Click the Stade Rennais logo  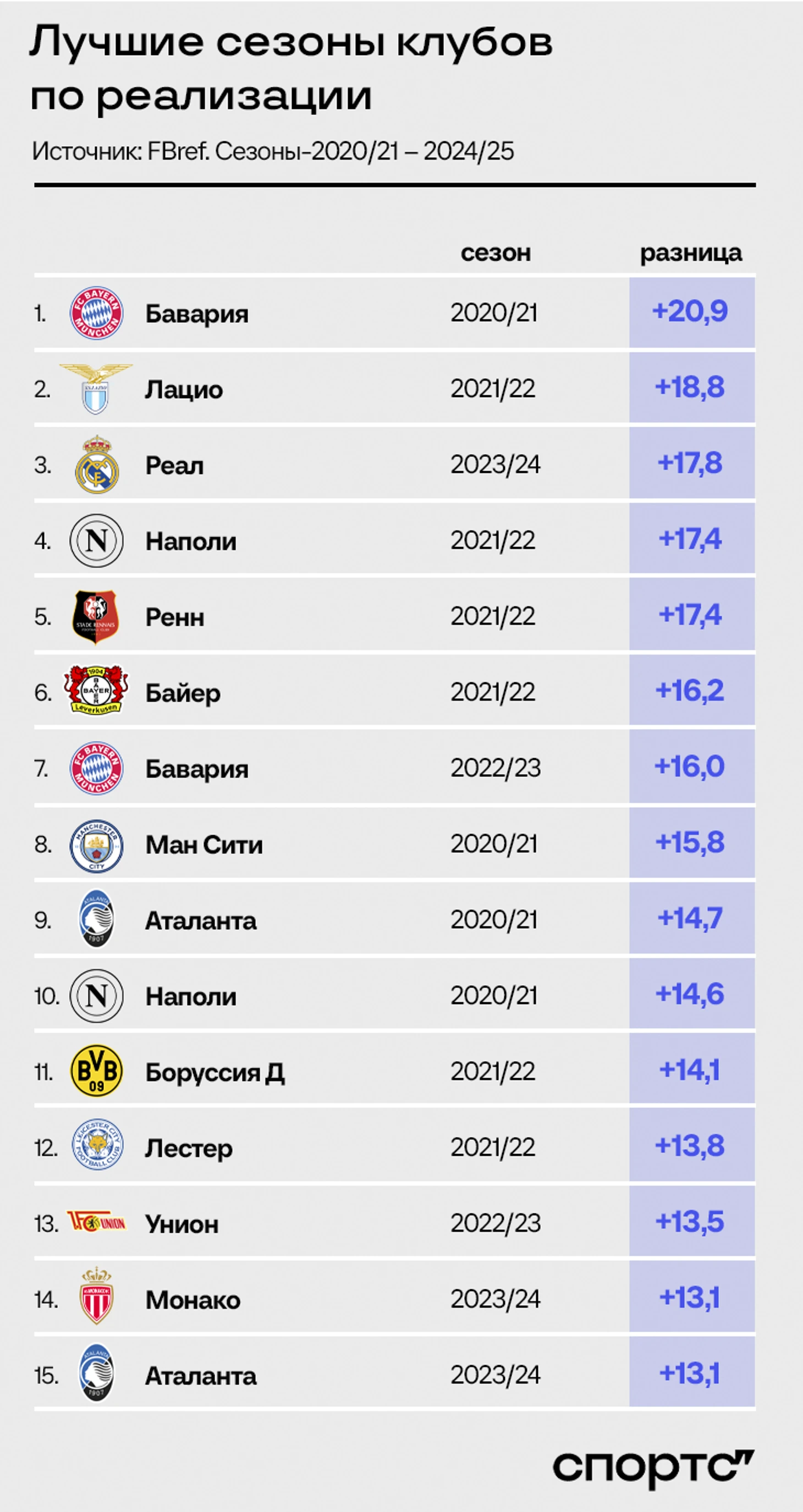pyautogui.click(x=96, y=616)
